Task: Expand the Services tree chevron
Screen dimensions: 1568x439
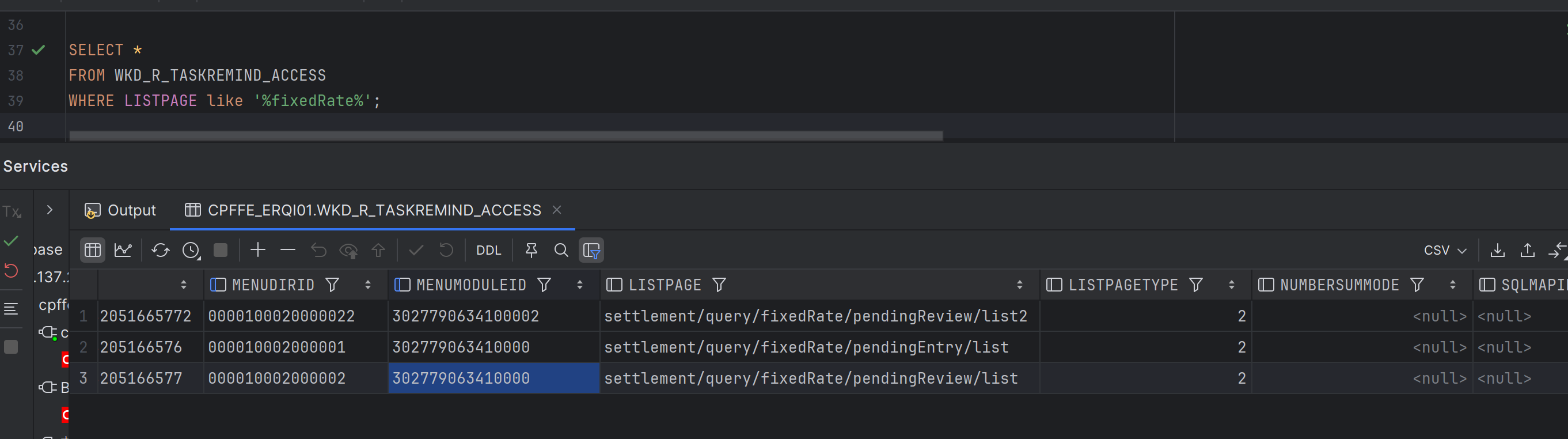Action: coord(50,210)
